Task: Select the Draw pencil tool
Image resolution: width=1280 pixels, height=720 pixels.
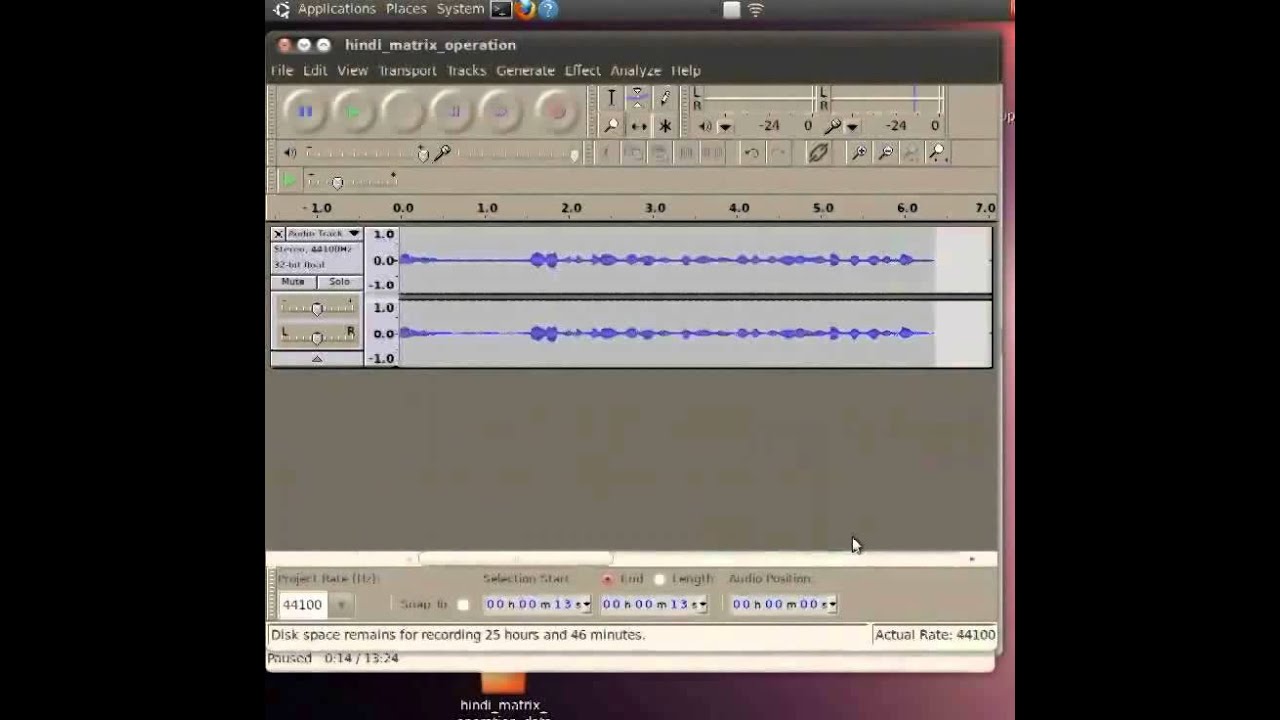Action: point(665,98)
